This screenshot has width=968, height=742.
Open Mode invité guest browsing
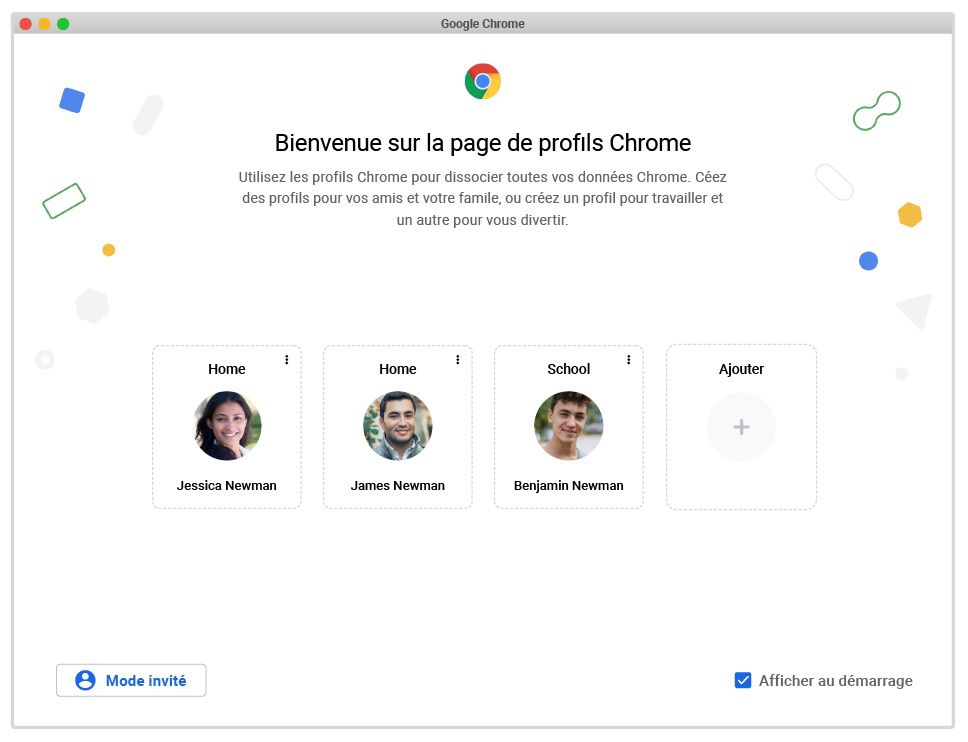pyautogui.click(x=131, y=680)
